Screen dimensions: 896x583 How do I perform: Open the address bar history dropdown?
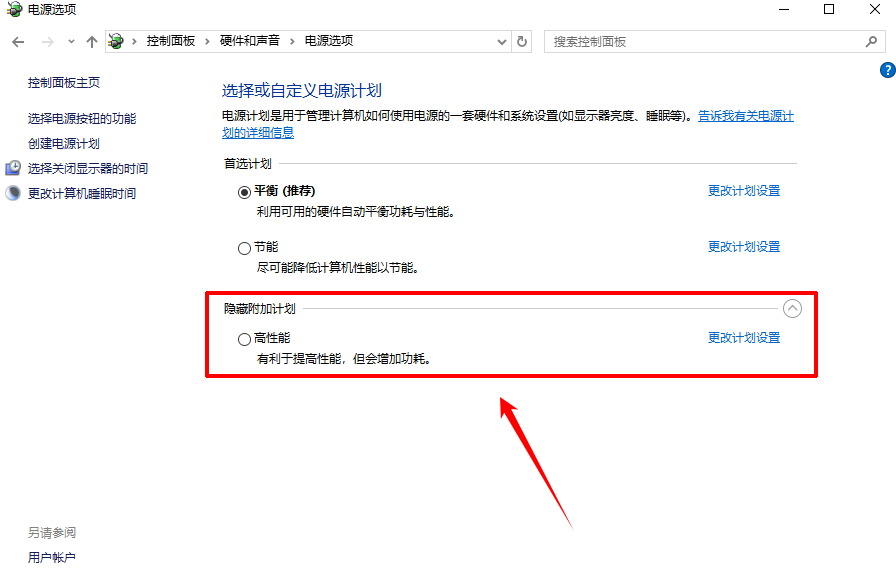click(x=502, y=42)
